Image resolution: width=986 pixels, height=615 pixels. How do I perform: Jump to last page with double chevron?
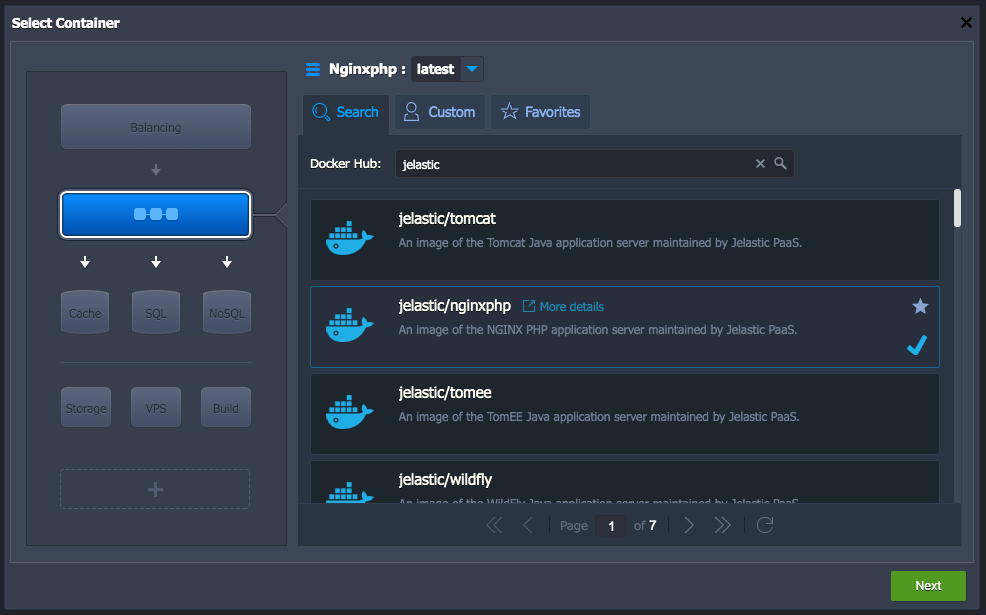[723, 524]
